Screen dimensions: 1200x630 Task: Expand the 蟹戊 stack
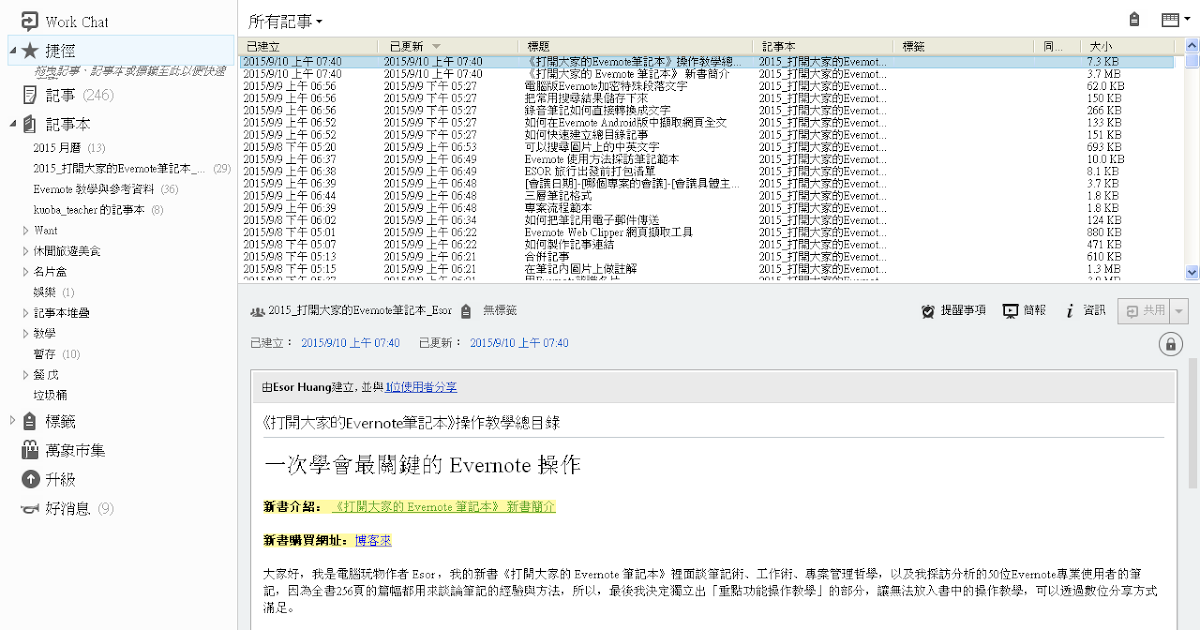pos(26,374)
